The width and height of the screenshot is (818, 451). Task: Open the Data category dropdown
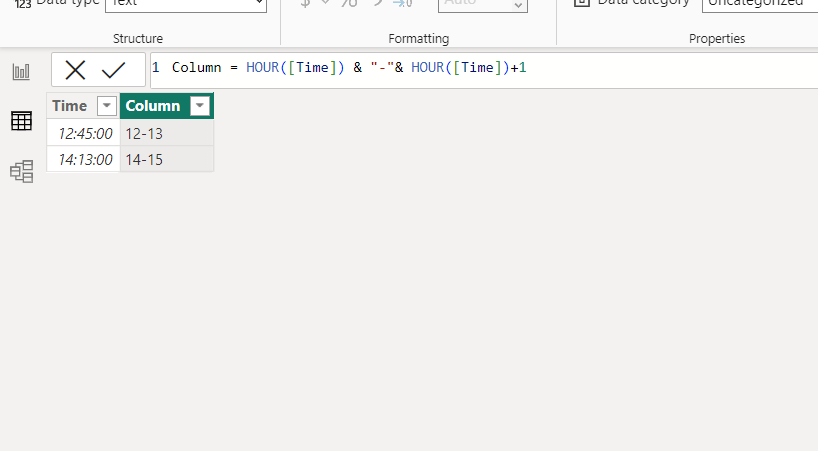tap(760, 4)
